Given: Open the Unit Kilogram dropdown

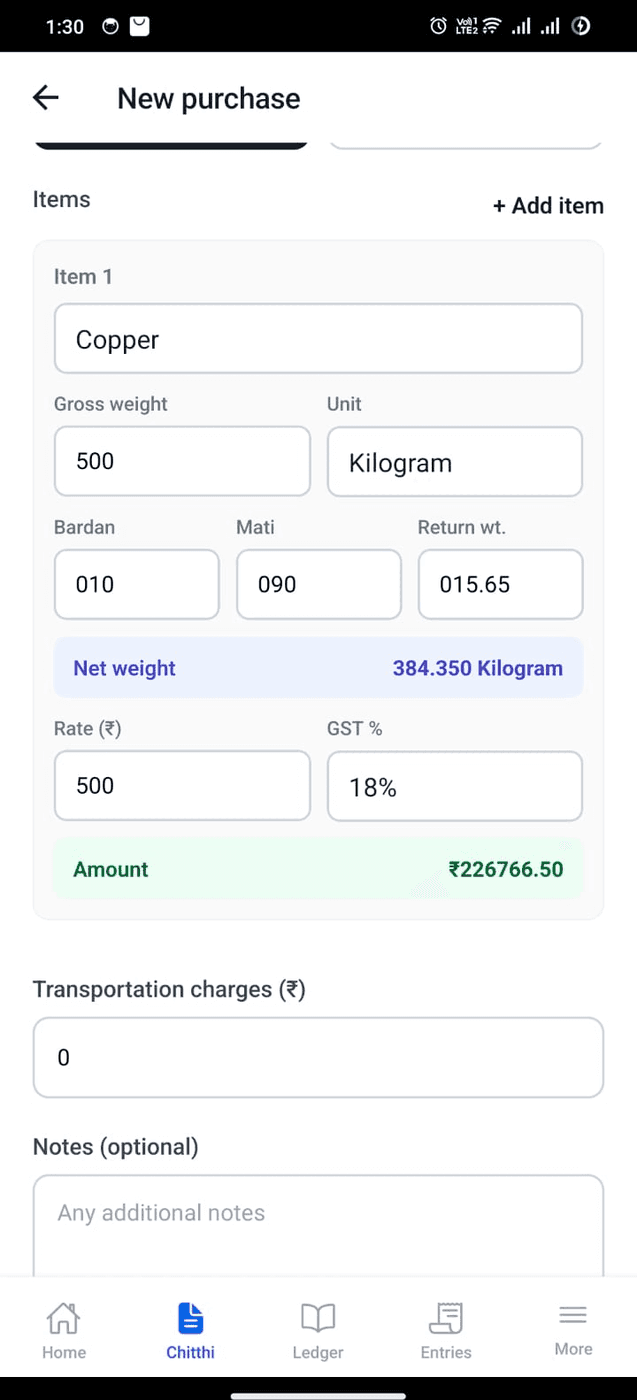Looking at the screenshot, I should (x=455, y=462).
